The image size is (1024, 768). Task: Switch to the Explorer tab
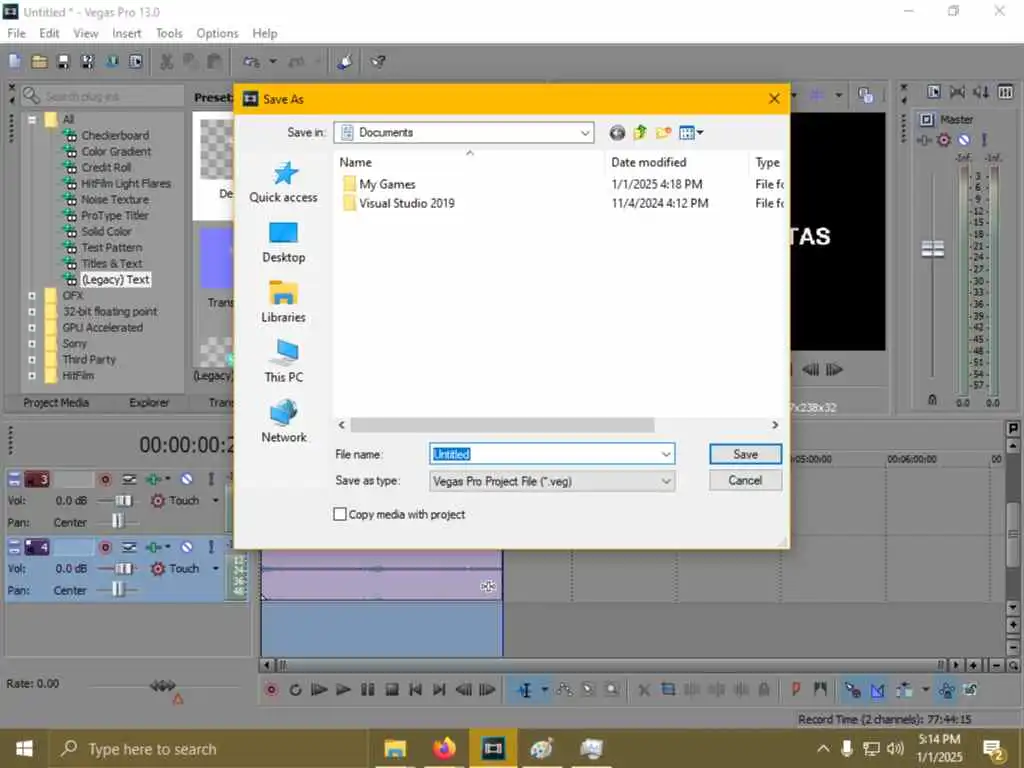[x=149, y=403]
